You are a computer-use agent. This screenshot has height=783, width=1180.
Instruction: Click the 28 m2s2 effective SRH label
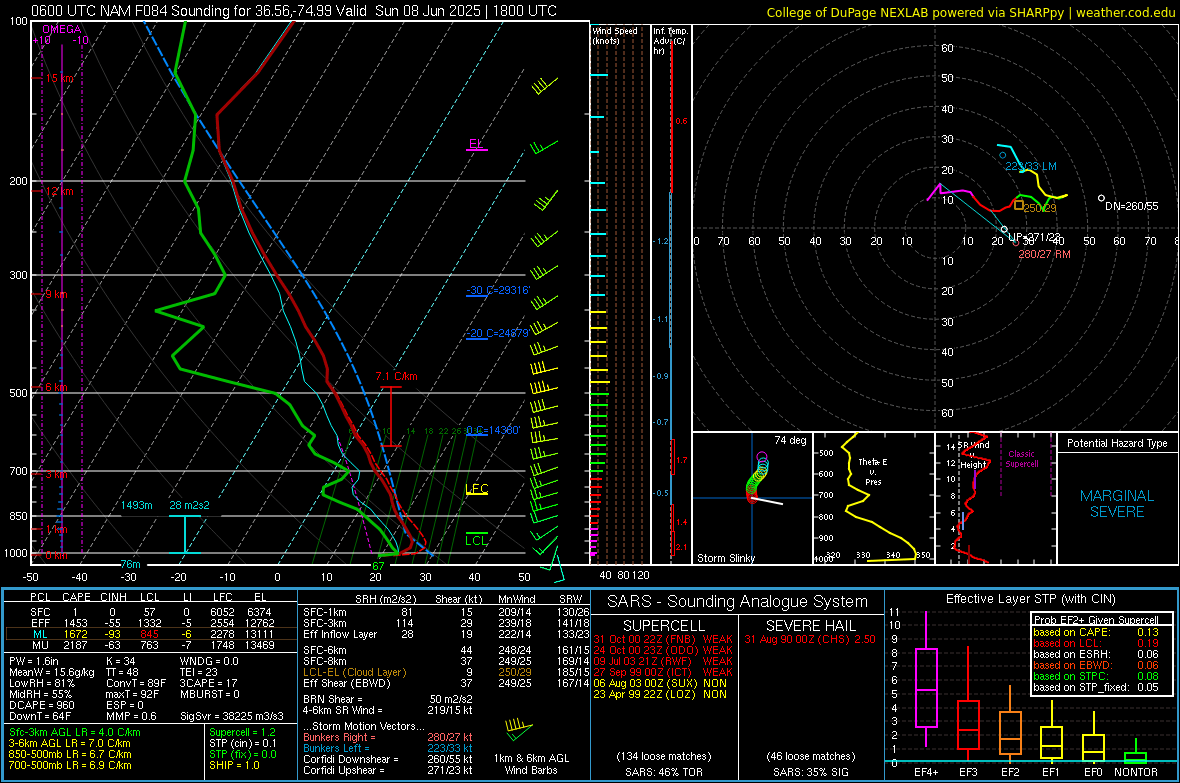(x=190, y=505)
